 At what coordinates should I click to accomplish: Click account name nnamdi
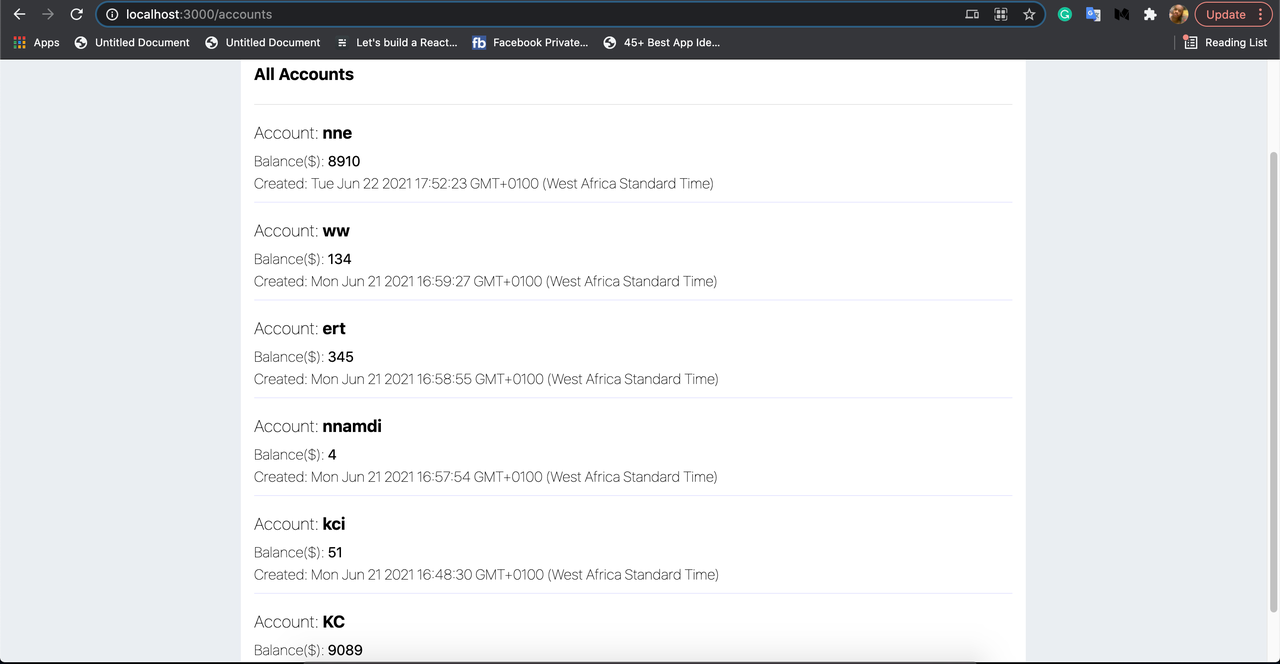click(352, 426)
